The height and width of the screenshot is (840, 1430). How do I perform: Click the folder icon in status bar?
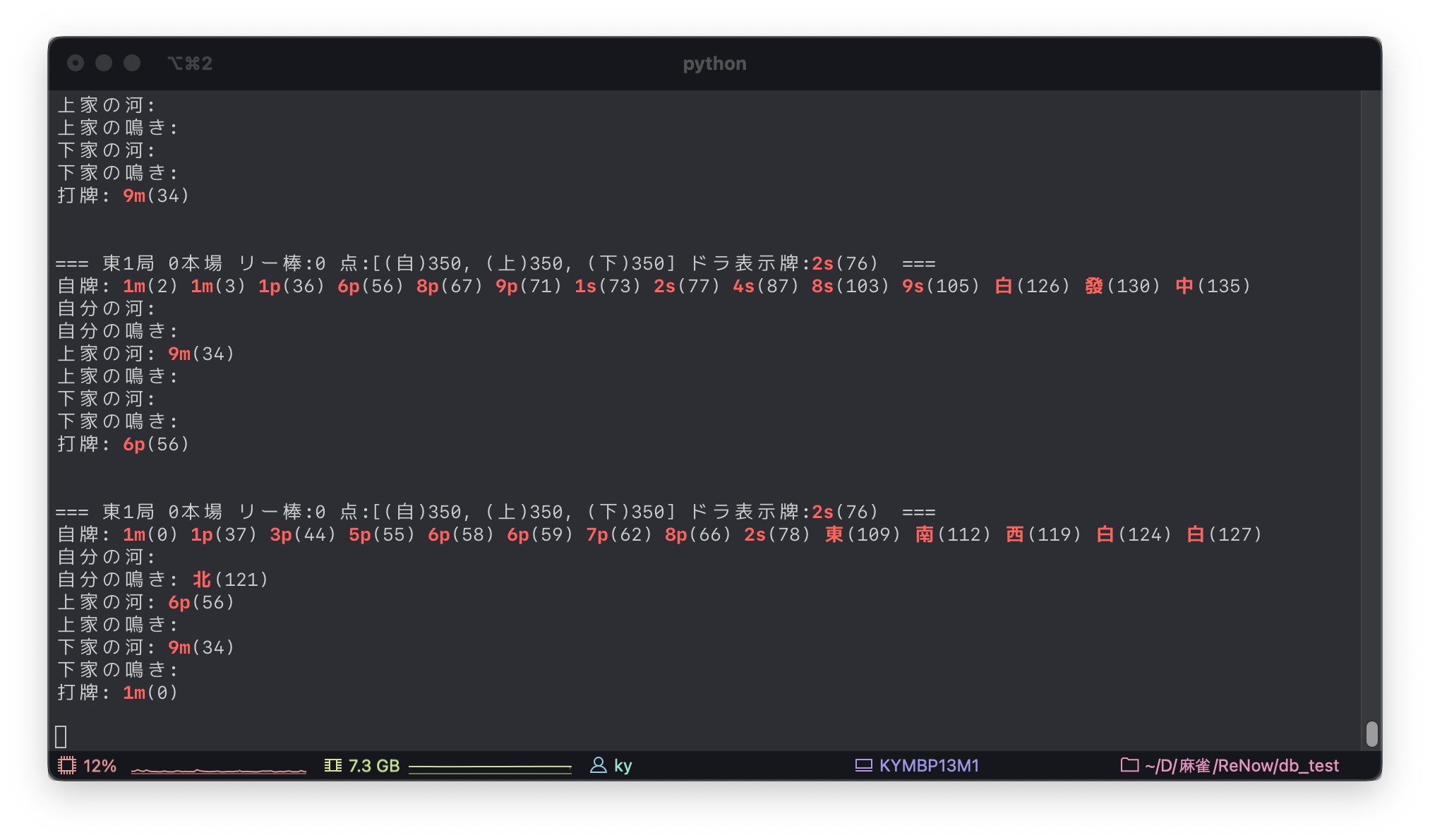click(1129, 765)
